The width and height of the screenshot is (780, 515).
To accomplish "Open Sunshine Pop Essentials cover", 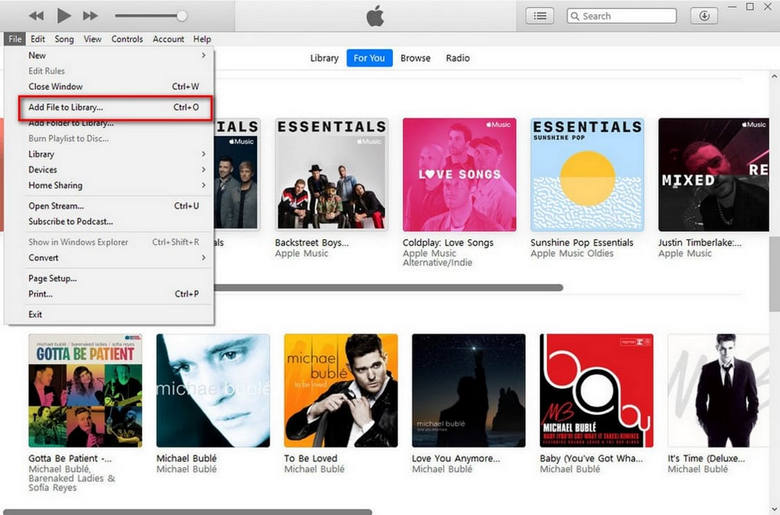I will (587, 174).
